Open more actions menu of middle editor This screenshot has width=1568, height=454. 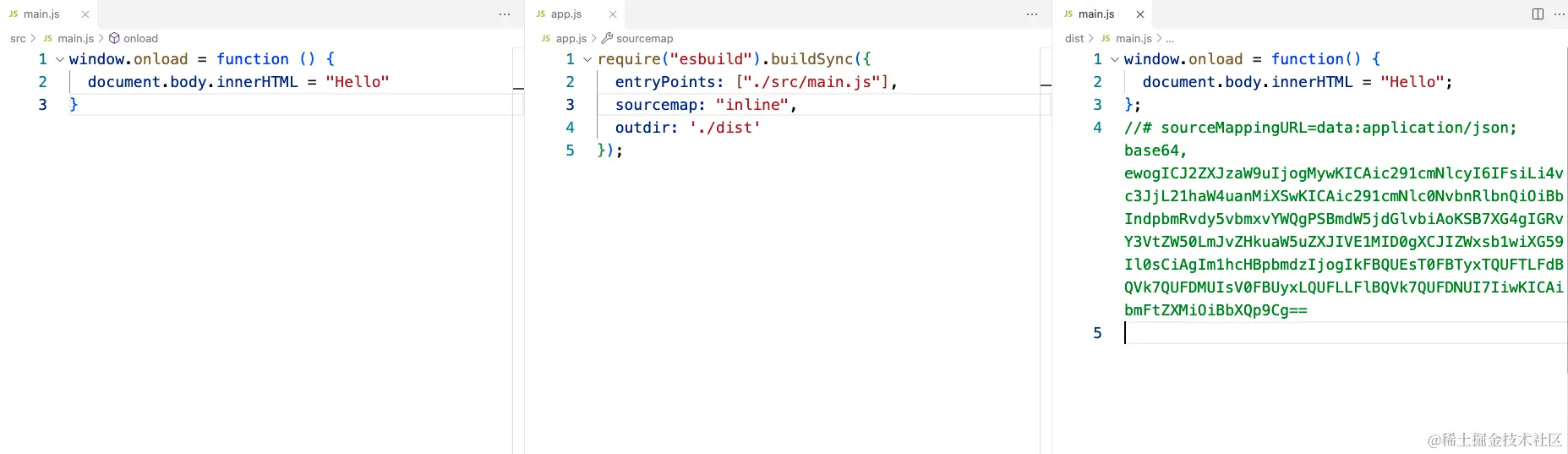click(x=1032, y=14)
